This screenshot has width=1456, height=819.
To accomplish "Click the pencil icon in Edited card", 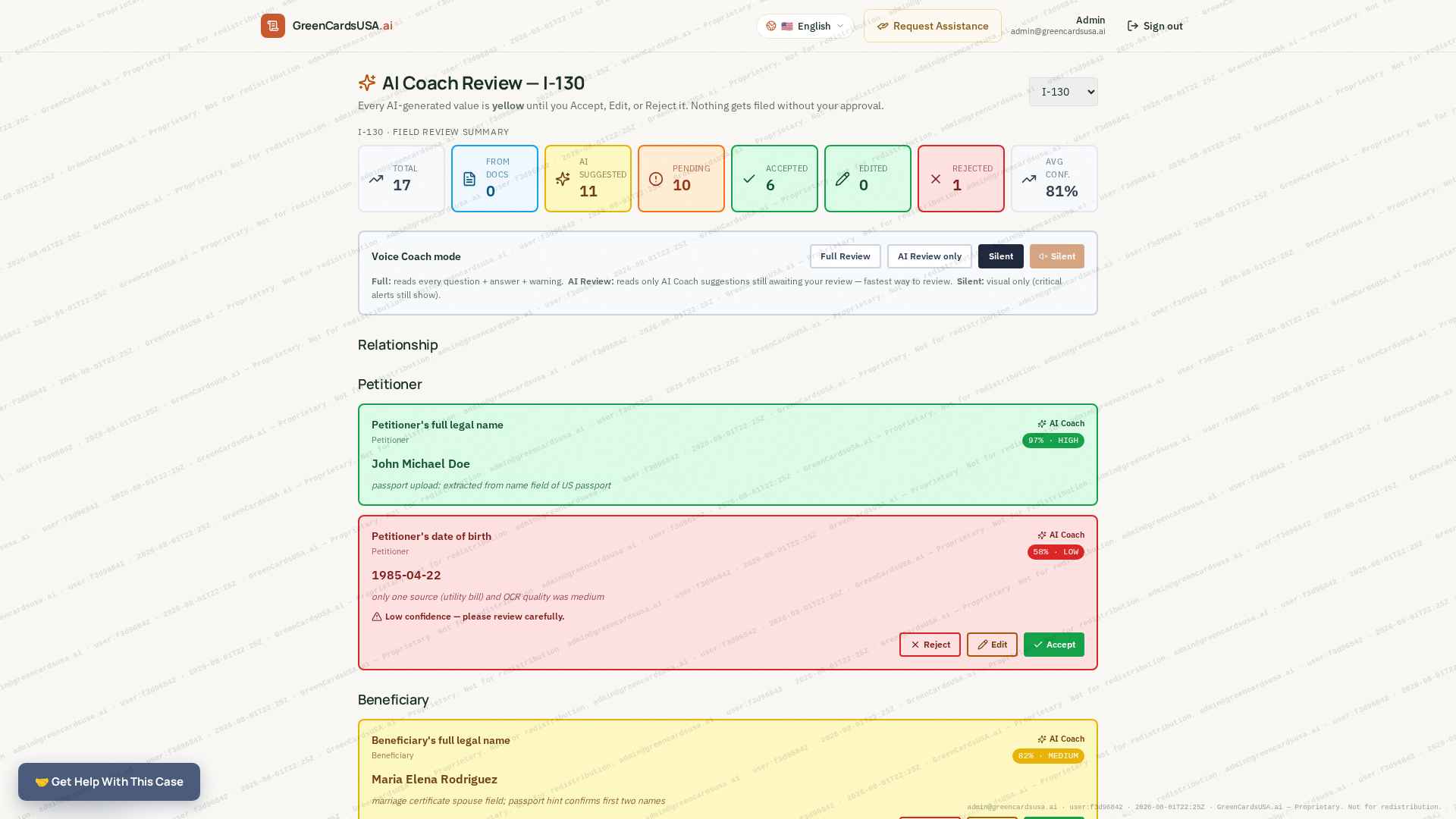I will pyautogui.click(x=843, y=179).
